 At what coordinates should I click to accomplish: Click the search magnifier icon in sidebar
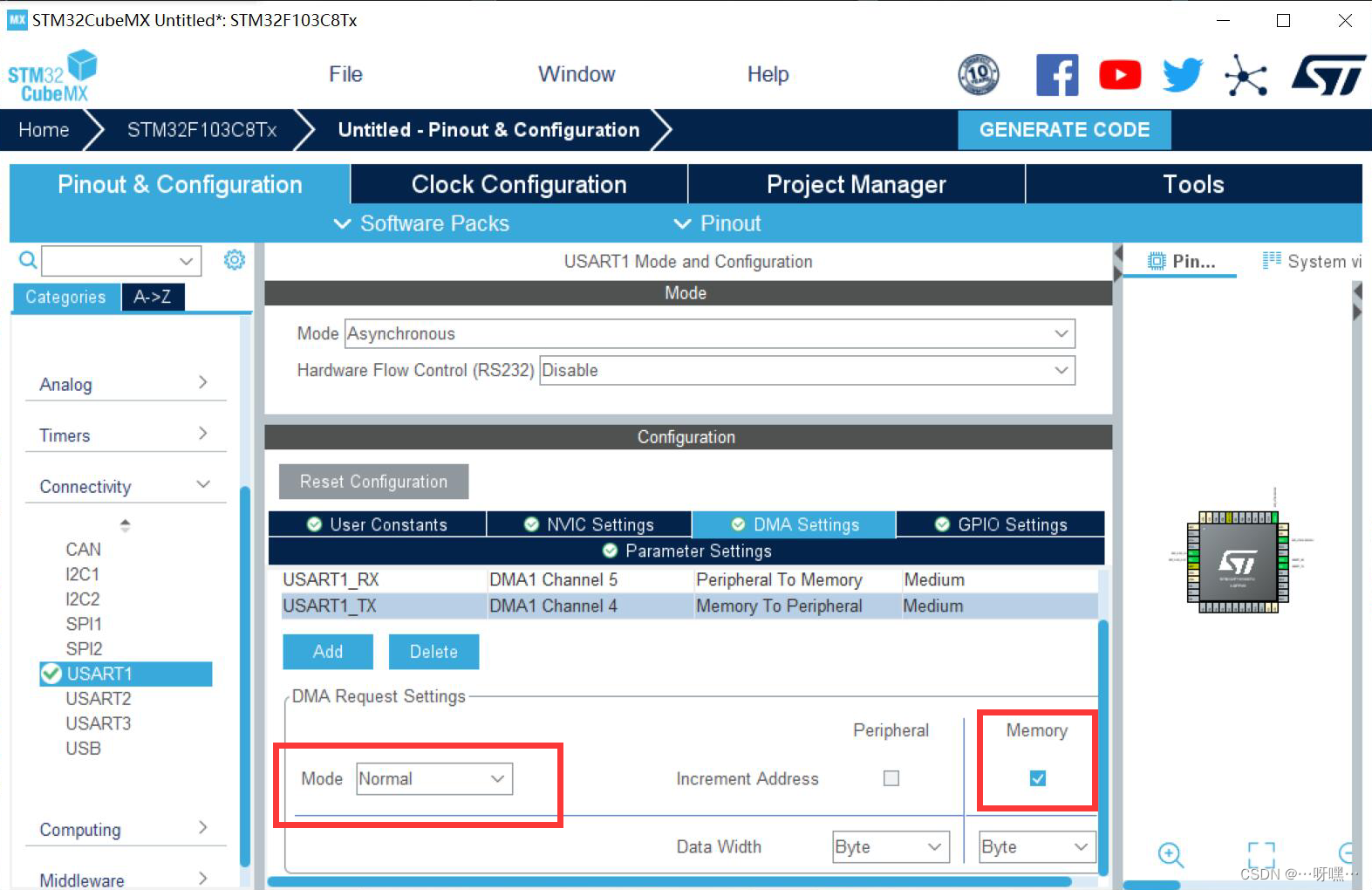coord(28,260)
